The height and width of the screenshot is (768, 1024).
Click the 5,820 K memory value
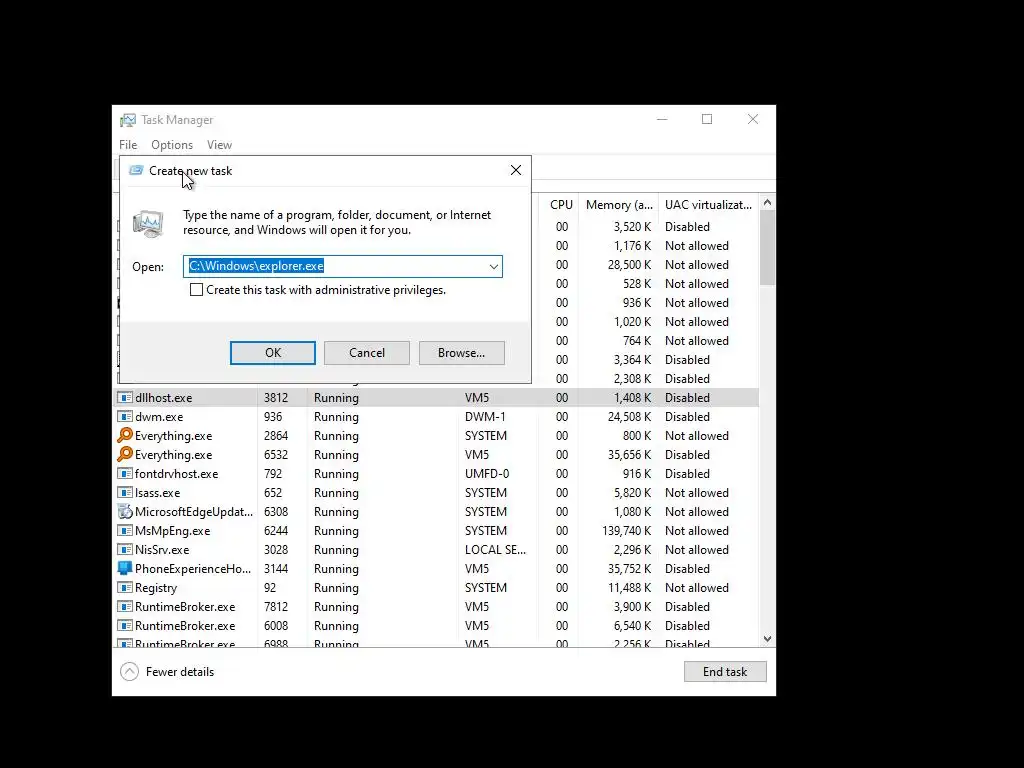pos(632,492)
